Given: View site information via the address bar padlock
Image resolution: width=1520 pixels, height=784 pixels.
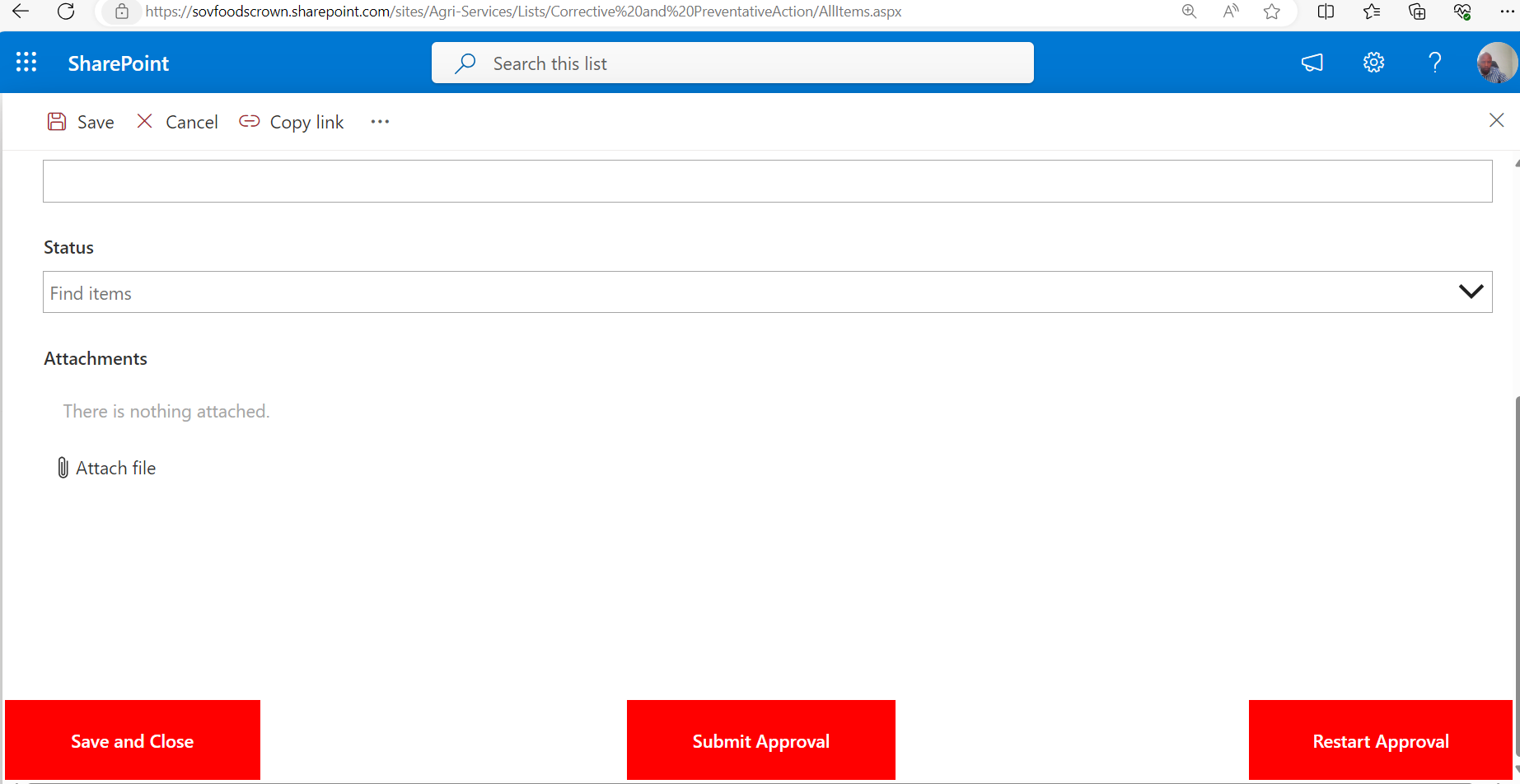Looking at the screenshot, I should click(122, 12).
